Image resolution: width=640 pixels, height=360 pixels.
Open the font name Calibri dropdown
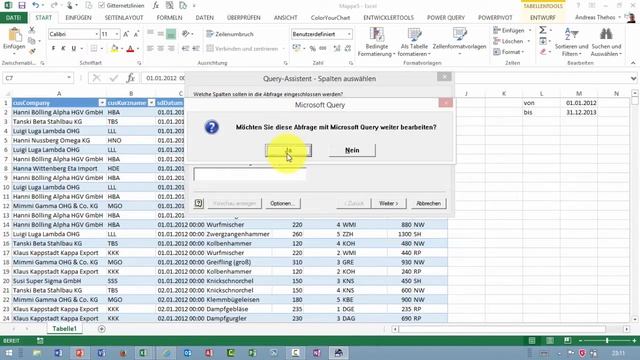(x=96, y=34)
